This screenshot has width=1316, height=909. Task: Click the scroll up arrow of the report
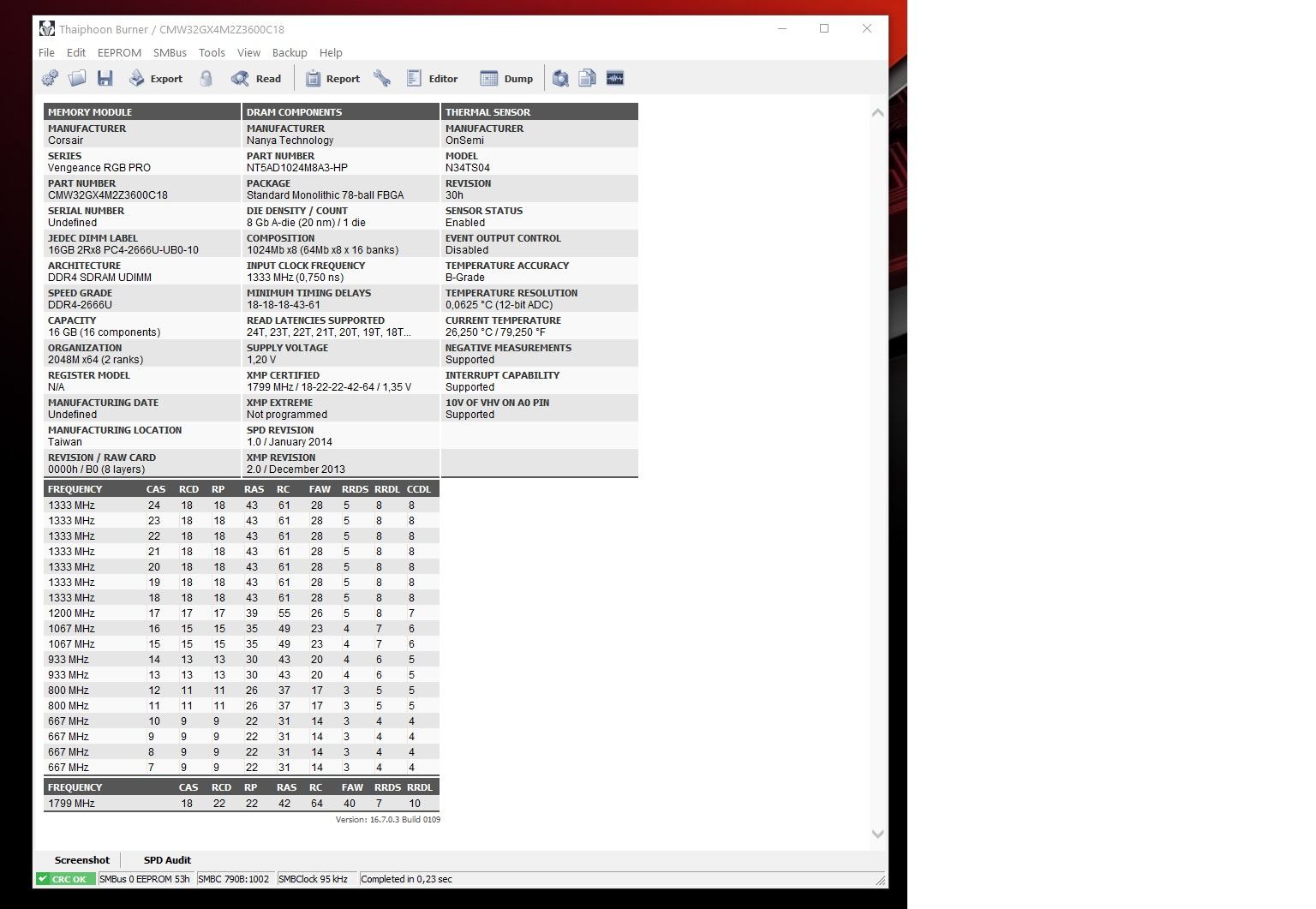[x=877, y=112]
